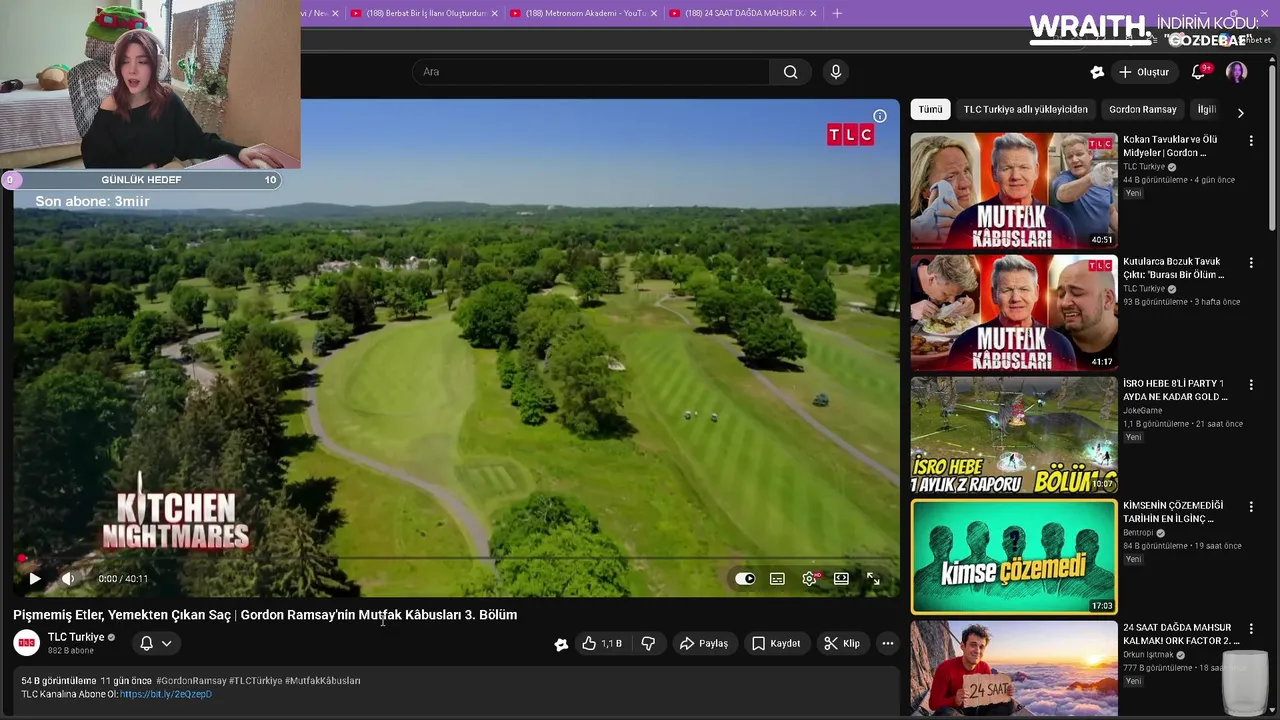Open options menu for KİMSENİN ÇÖZEMEDİĞİ video
This screenshot has height=720, width=1280.
1250,507
